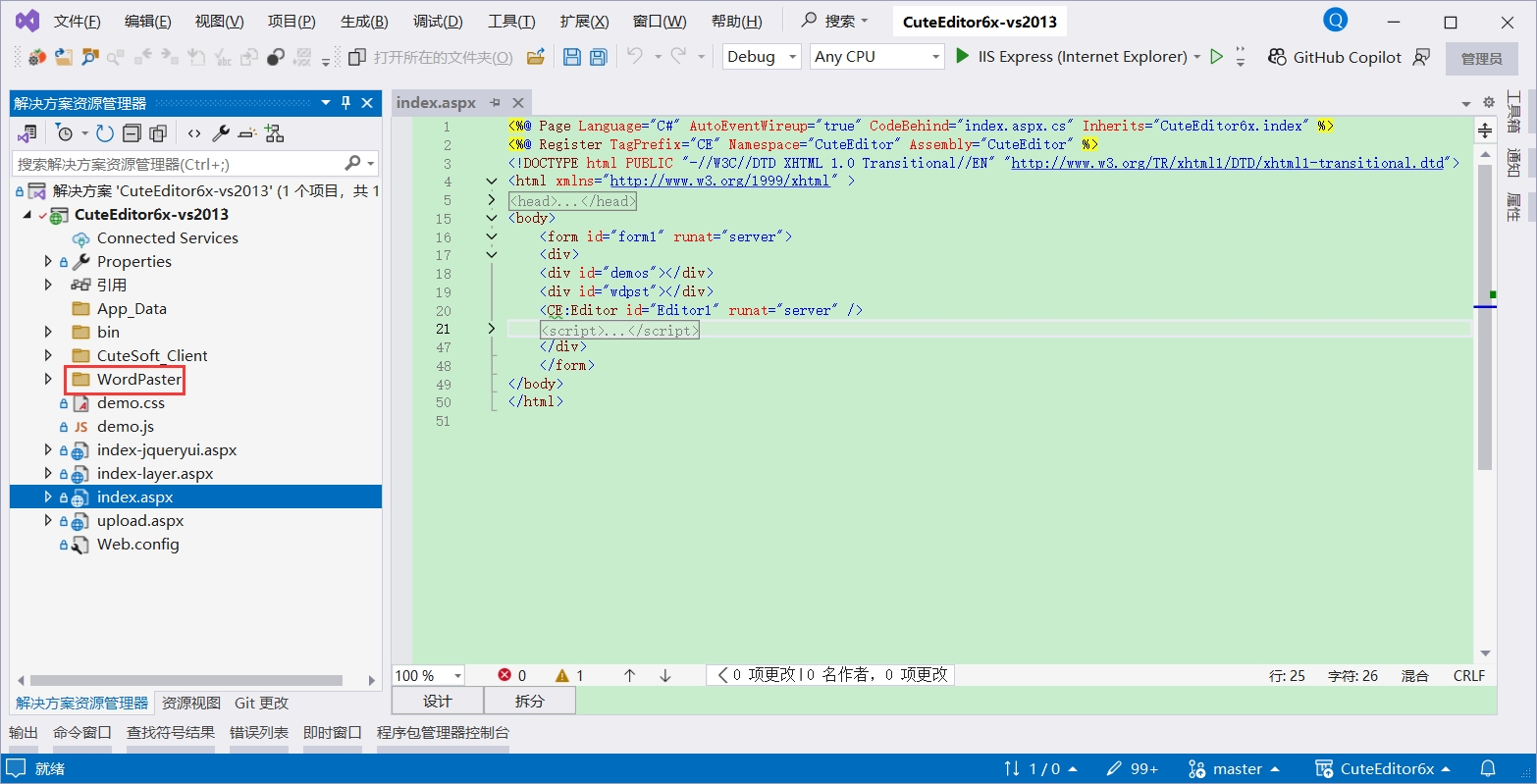Toggle pin on the index.aspx tab
Image resolution: width=1537 pixels, height=784 pixels.
(496, 103)
